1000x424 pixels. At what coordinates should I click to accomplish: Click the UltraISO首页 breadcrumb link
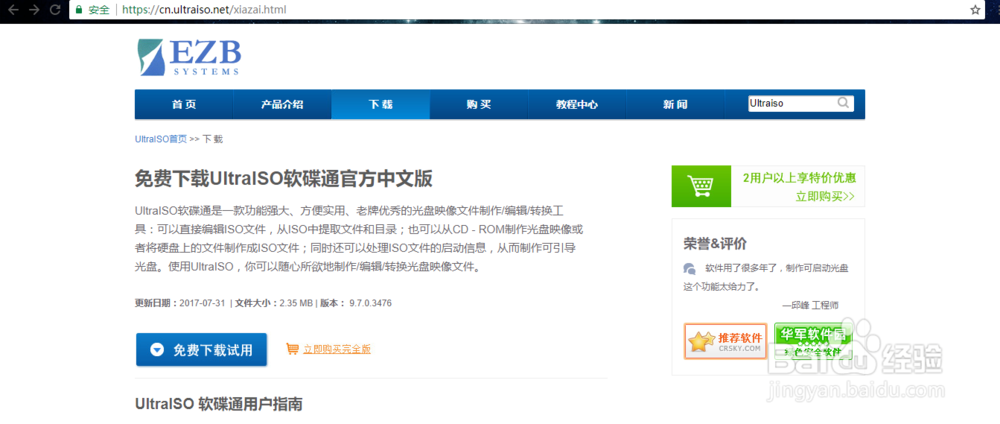tap(161, 138)
